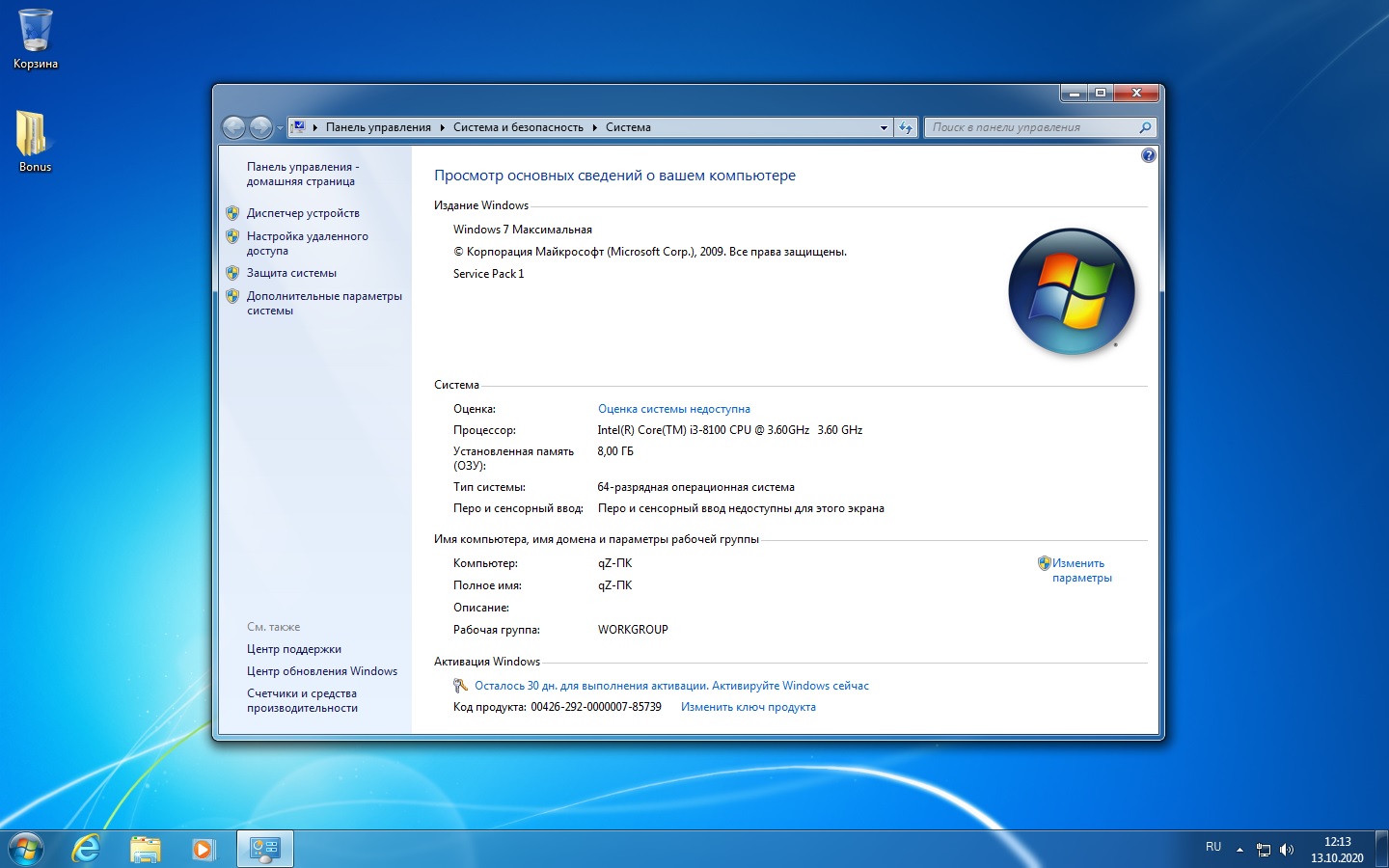Click the Windows logo image
1389x868 pixels.
1071,291
